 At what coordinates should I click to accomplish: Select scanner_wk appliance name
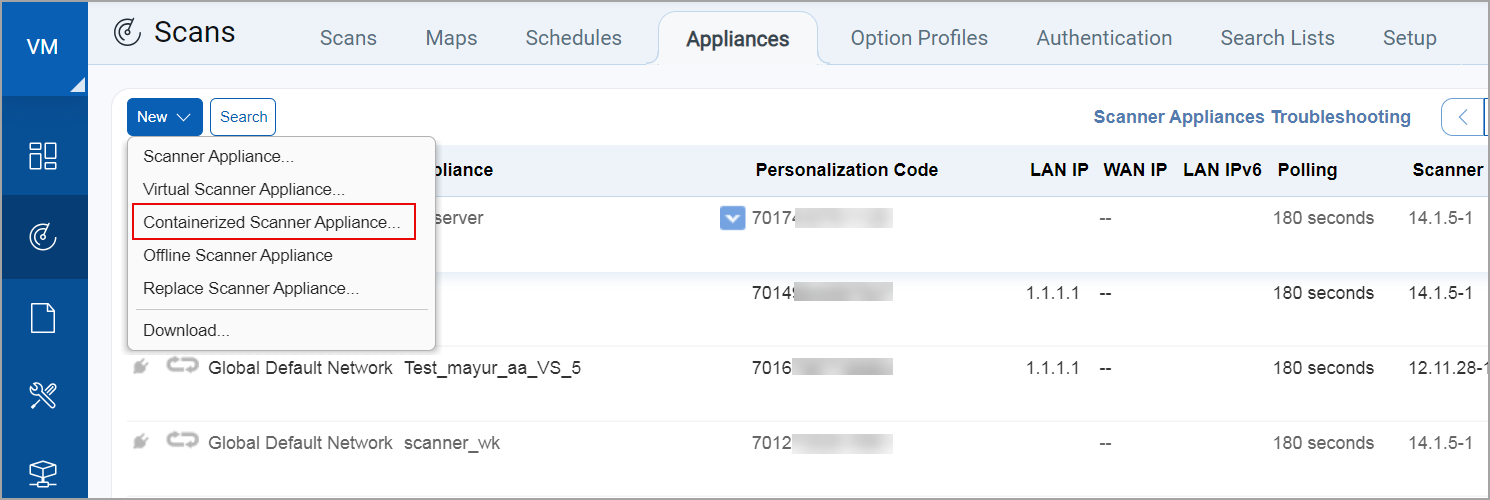pos(452,443)
